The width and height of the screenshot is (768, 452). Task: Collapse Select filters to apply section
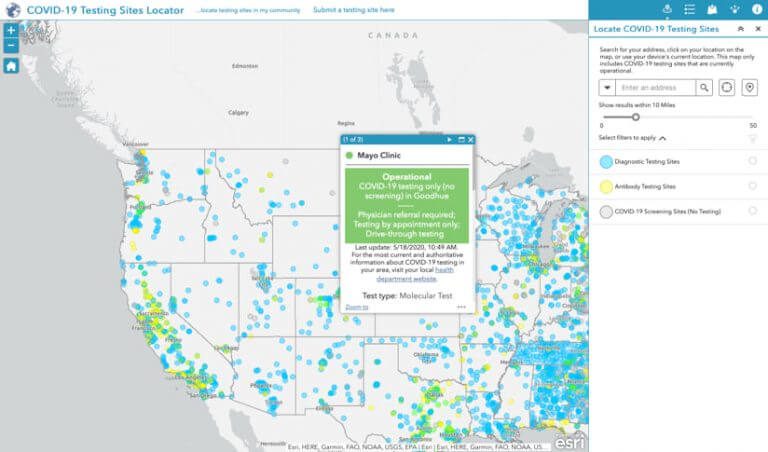(662, 138)
